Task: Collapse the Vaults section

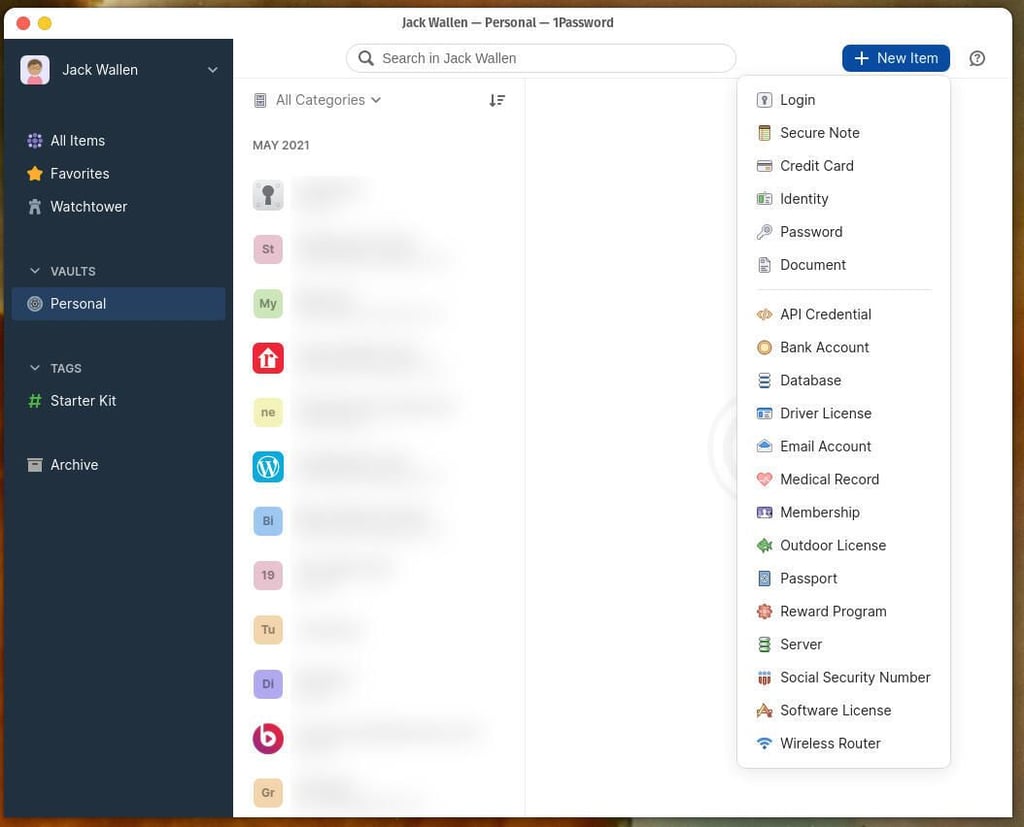Action: point(35,271)
